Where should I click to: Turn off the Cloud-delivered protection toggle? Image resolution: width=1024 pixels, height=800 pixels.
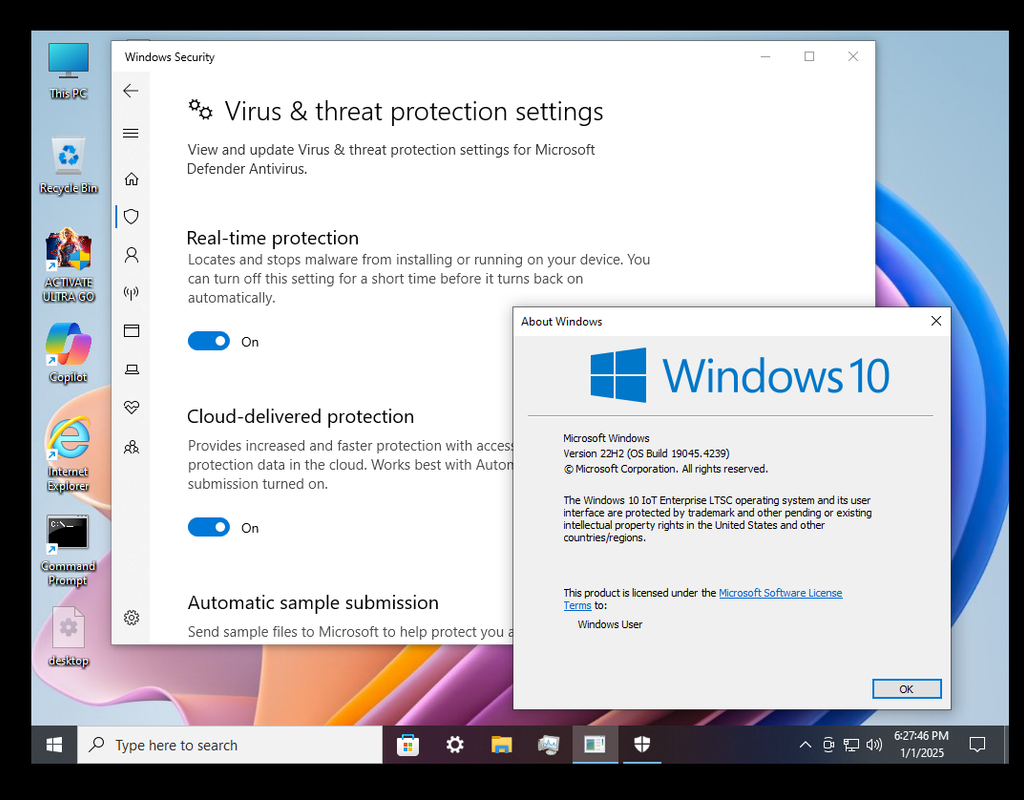(x=208, y=527)
